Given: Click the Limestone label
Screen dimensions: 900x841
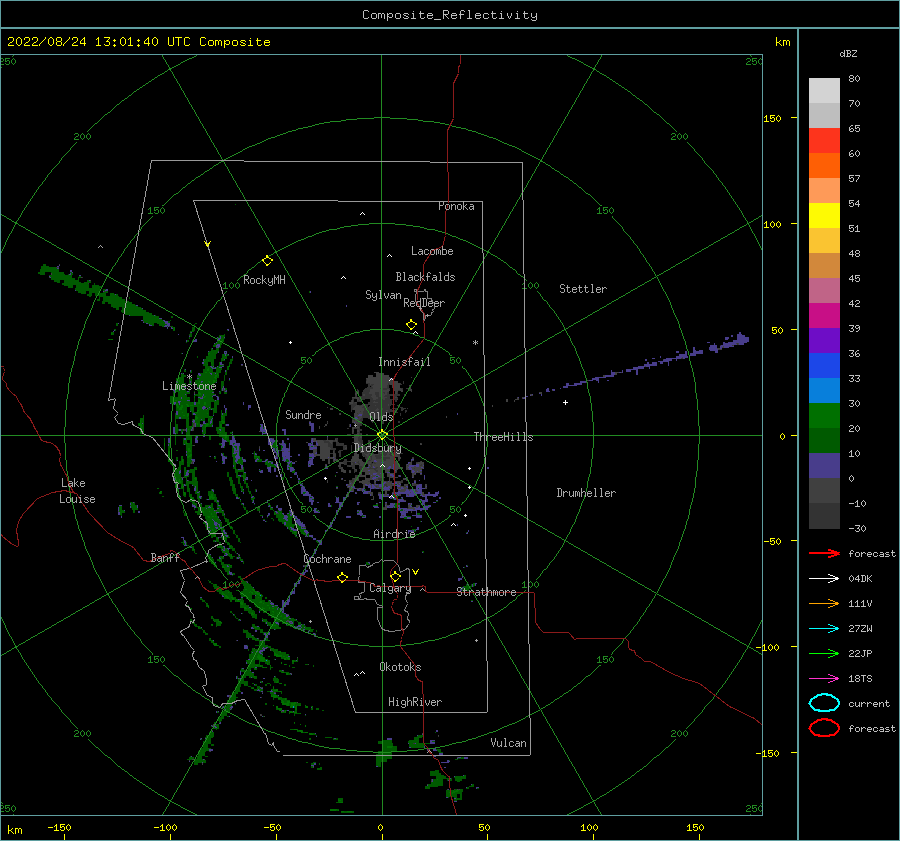Looking at the screenshot, I should pyautogui.click(x=189, y=386).
